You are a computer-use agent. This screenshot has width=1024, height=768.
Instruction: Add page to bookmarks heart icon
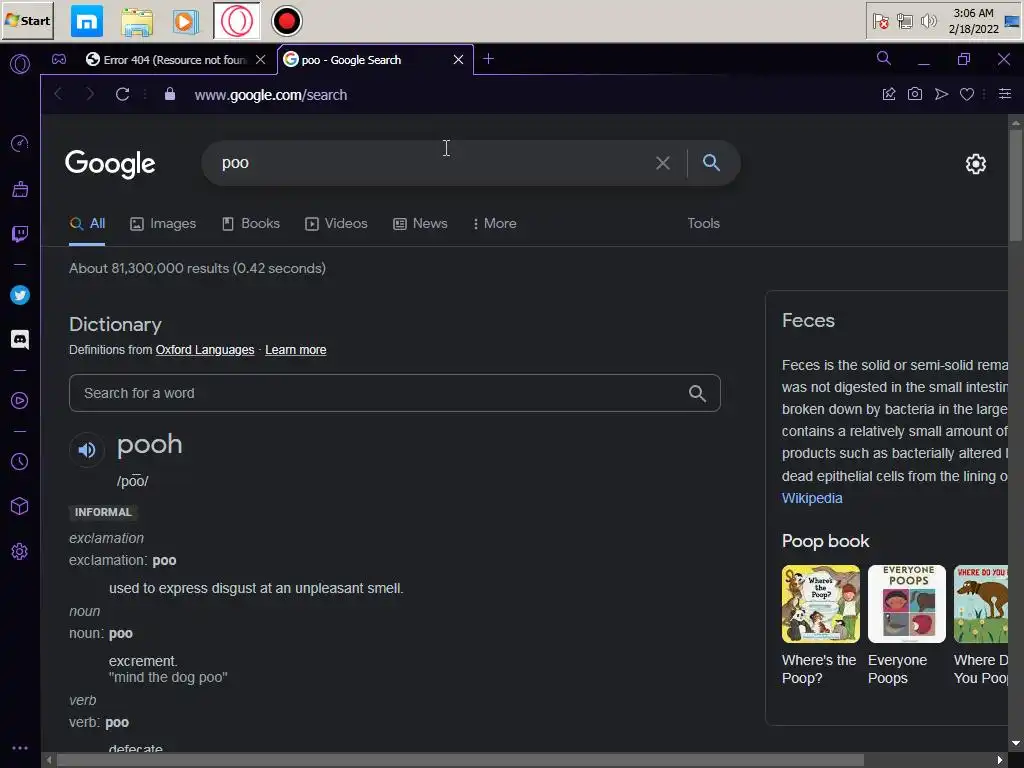967,94
